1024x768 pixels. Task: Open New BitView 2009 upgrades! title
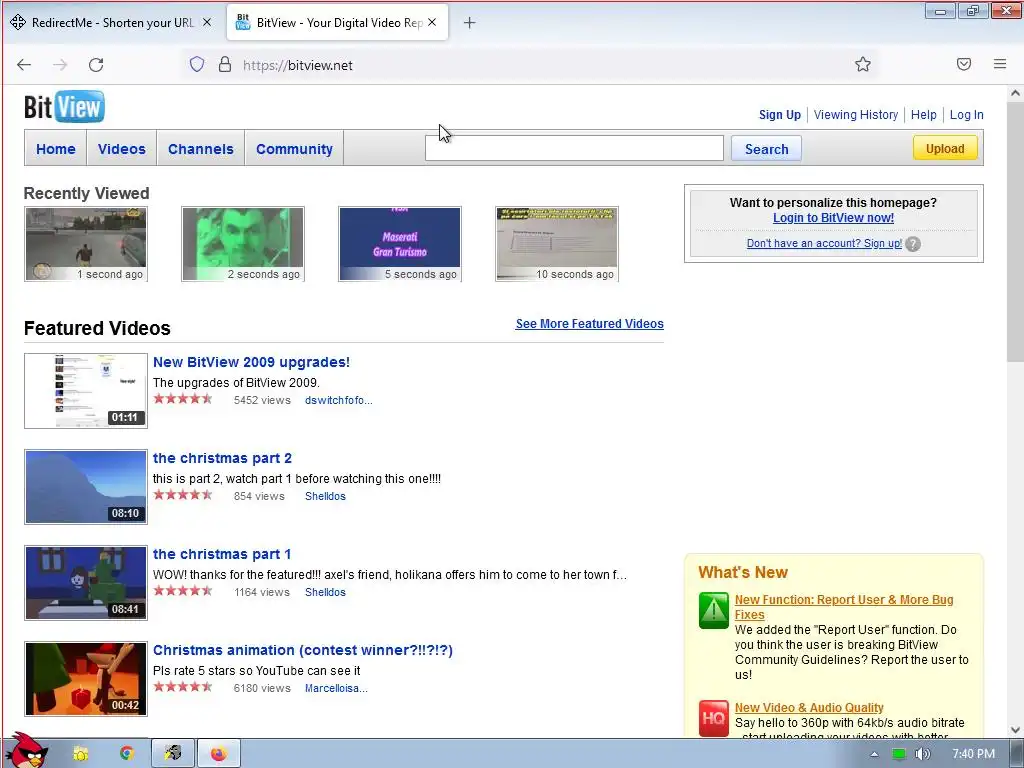point(251,362)
